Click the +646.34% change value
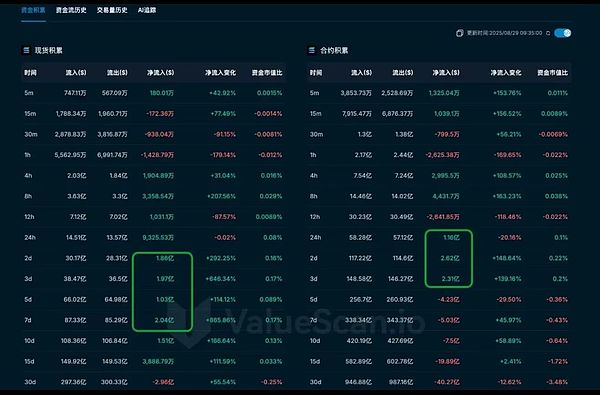This screenshot has width=600, height=395. 221,279
